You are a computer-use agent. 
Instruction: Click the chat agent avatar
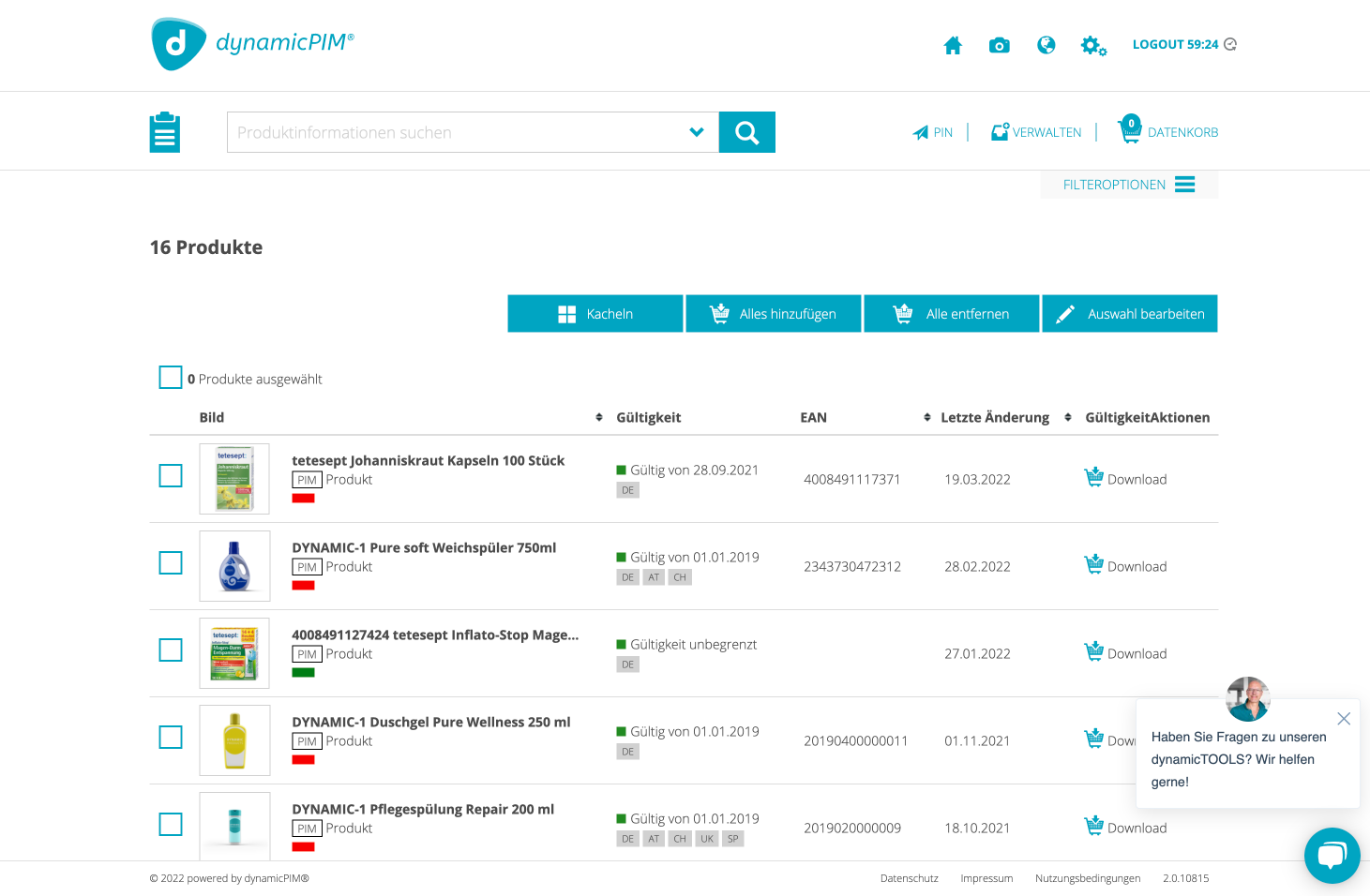tap(1248, 699)
